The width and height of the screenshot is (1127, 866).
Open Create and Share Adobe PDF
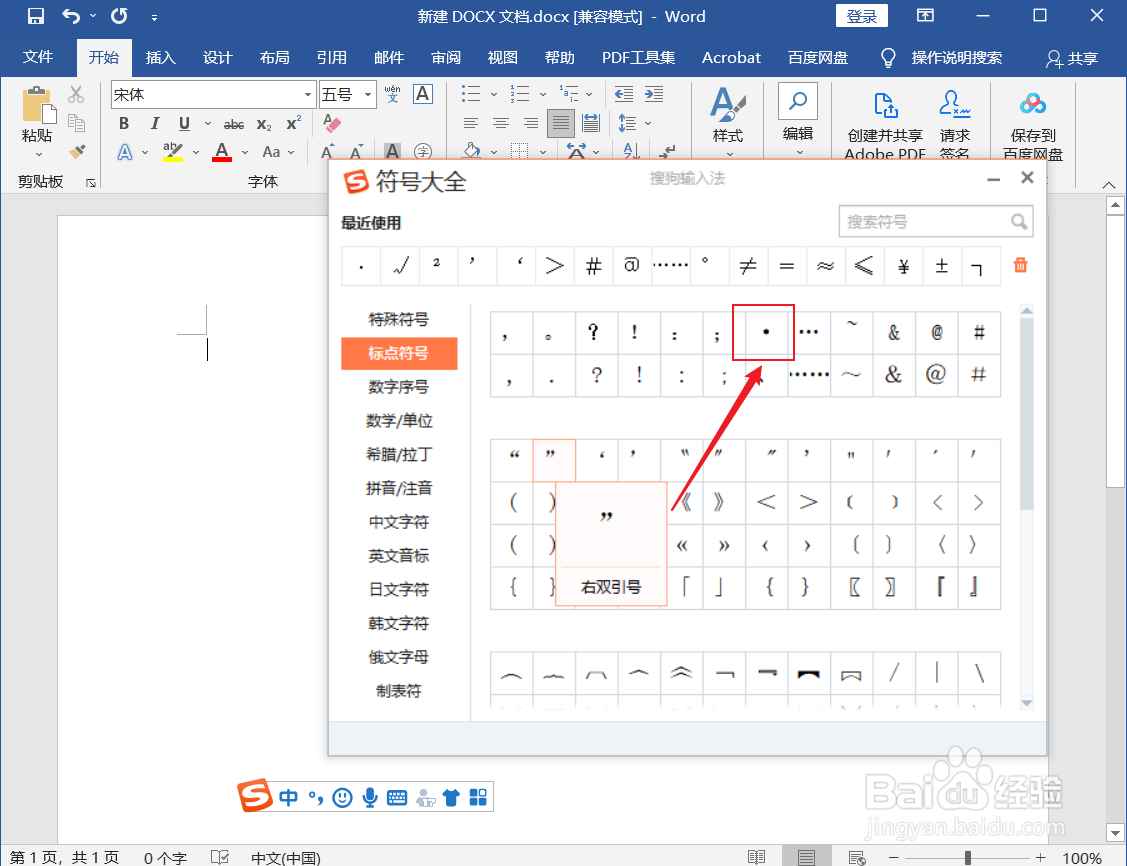(885, 122)
